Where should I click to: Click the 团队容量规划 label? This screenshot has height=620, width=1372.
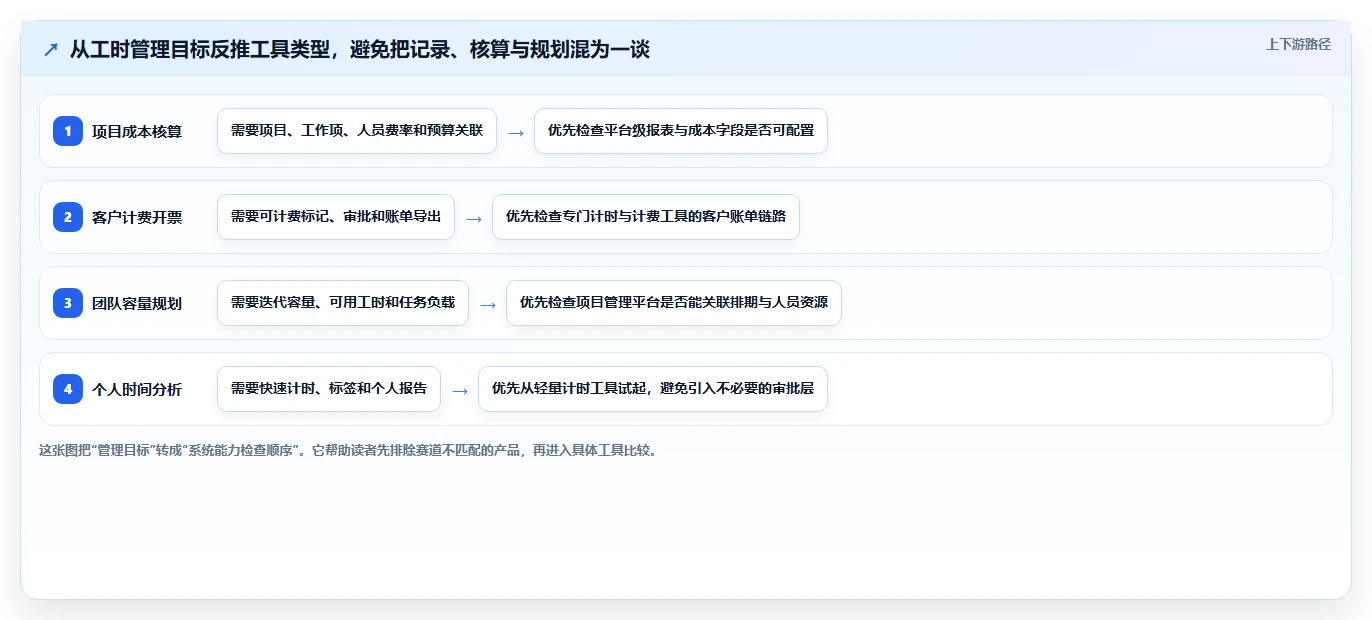coord(137,303)
